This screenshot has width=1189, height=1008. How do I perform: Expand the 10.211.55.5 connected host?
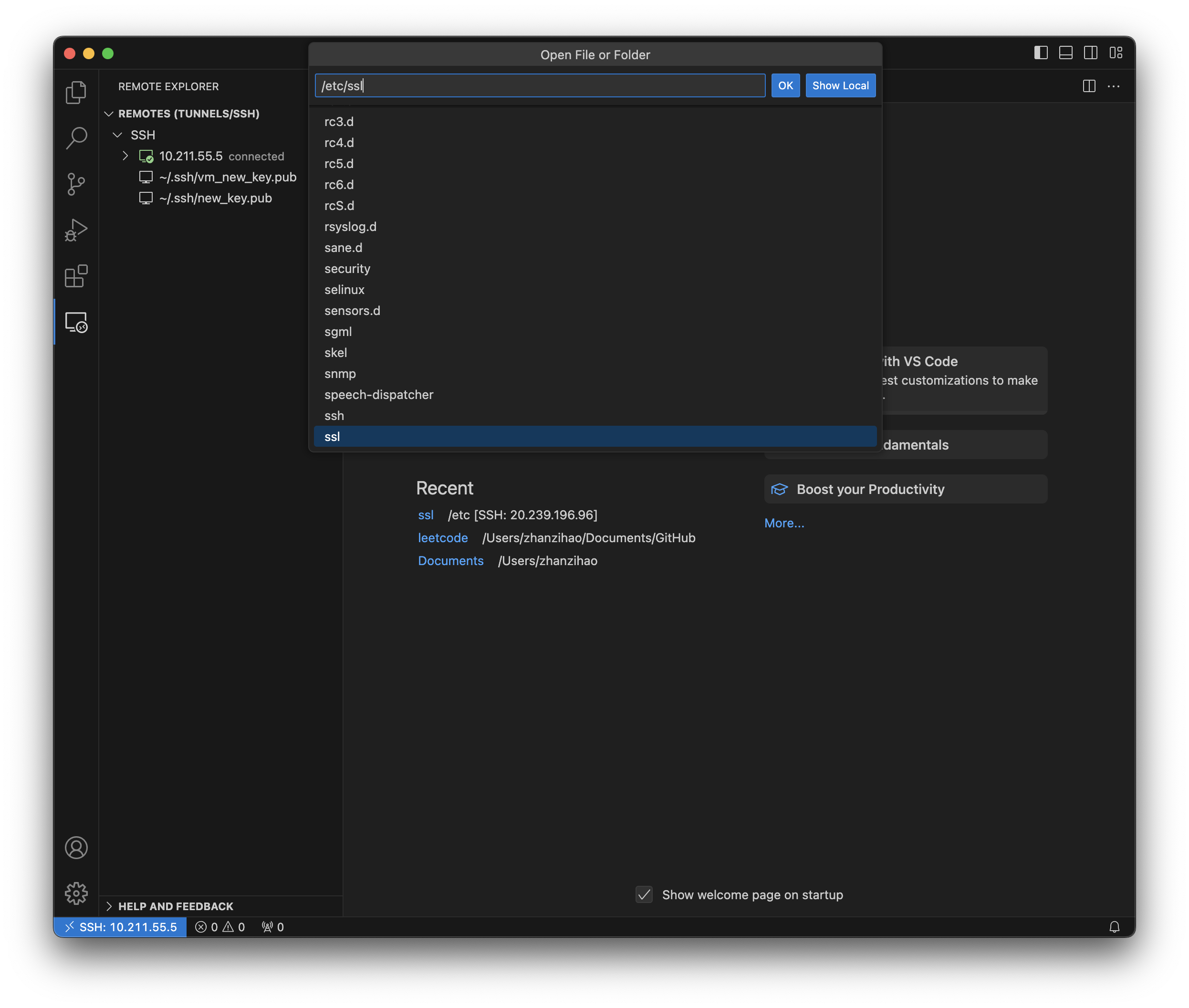pyautogui.click(x=125, y=156)
